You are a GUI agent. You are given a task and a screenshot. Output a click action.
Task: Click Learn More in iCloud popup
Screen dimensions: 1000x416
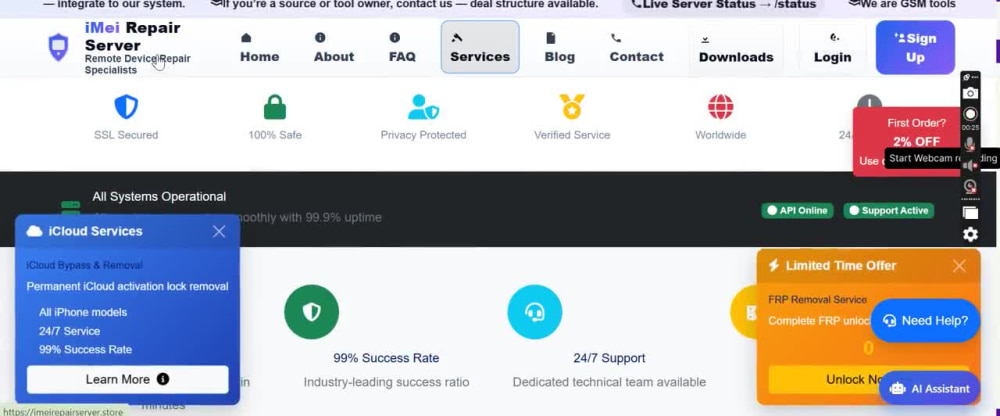click(x=128, y=380)
